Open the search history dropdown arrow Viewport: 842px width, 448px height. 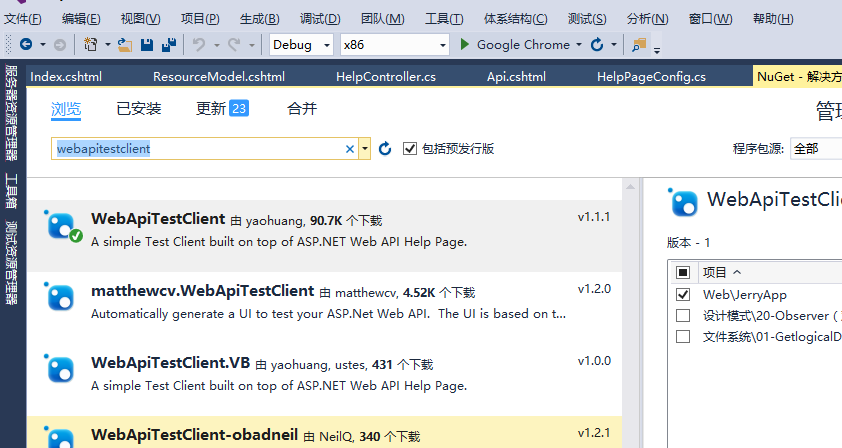coord(365,149)
